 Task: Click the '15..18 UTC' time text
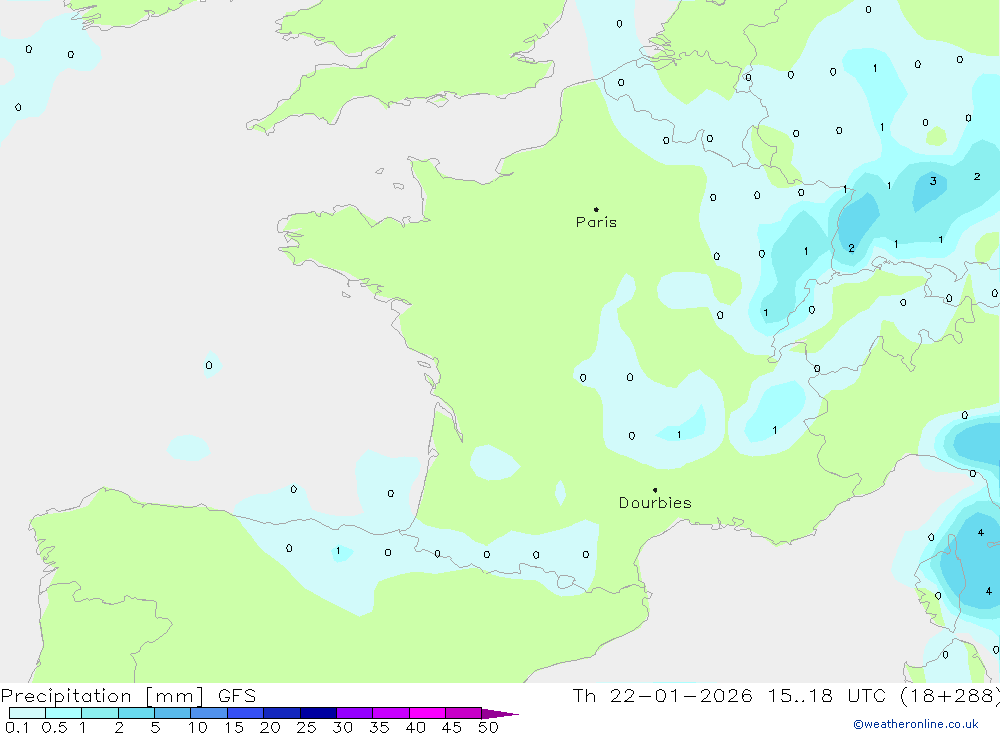pos(827,696)
